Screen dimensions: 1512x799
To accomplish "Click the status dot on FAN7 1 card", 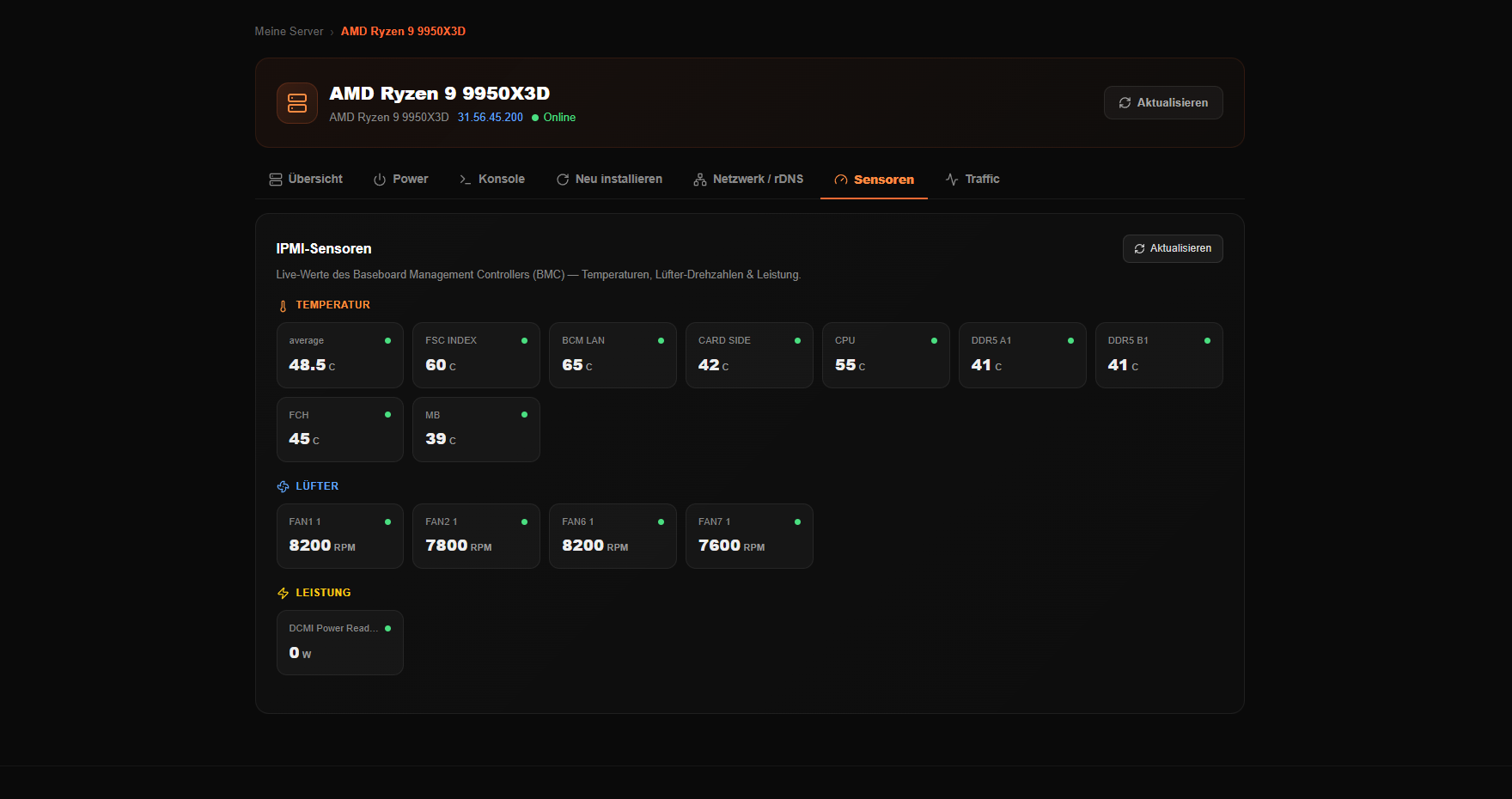I will tap(797, 521).
